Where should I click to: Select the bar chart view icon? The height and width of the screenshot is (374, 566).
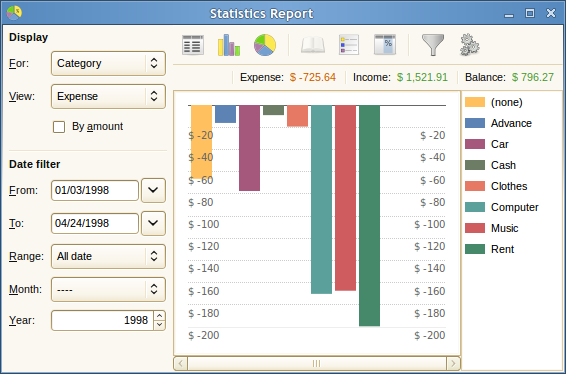coord(229,45)
